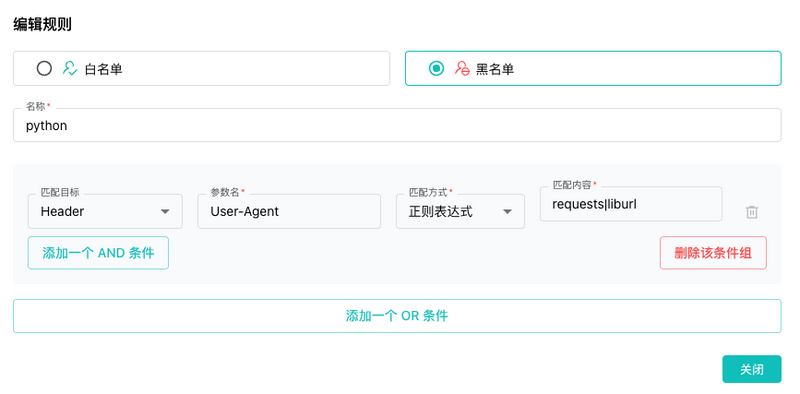
Task: Focus the 名称 field containing python
Action: (x=397, y=125)
